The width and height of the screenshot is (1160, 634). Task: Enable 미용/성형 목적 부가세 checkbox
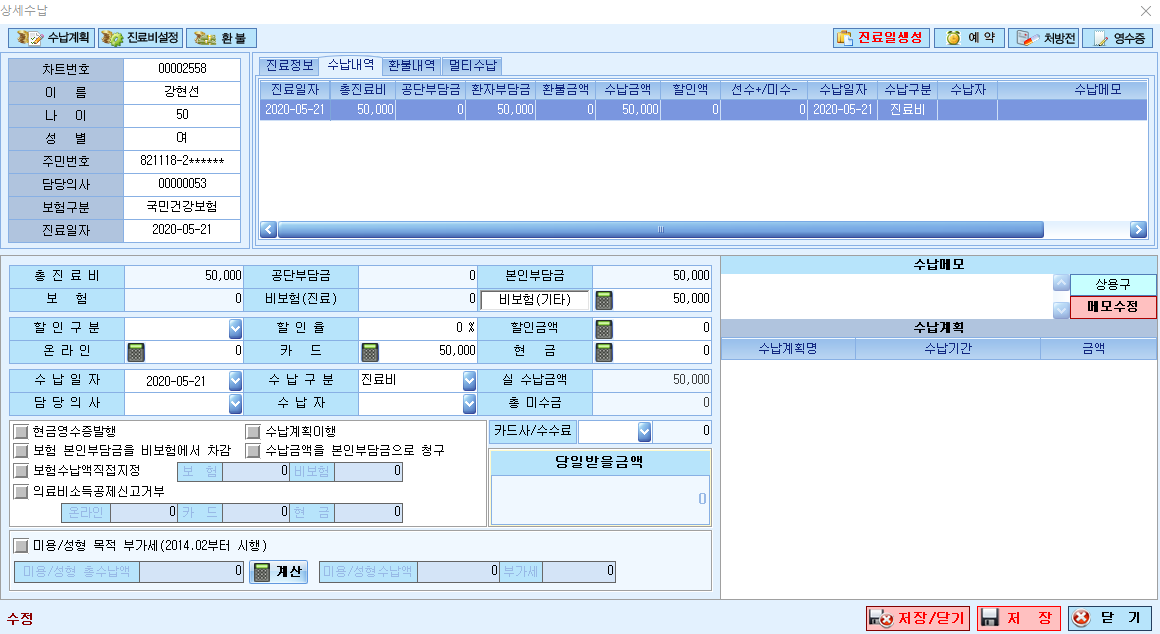tap(21, 546)
